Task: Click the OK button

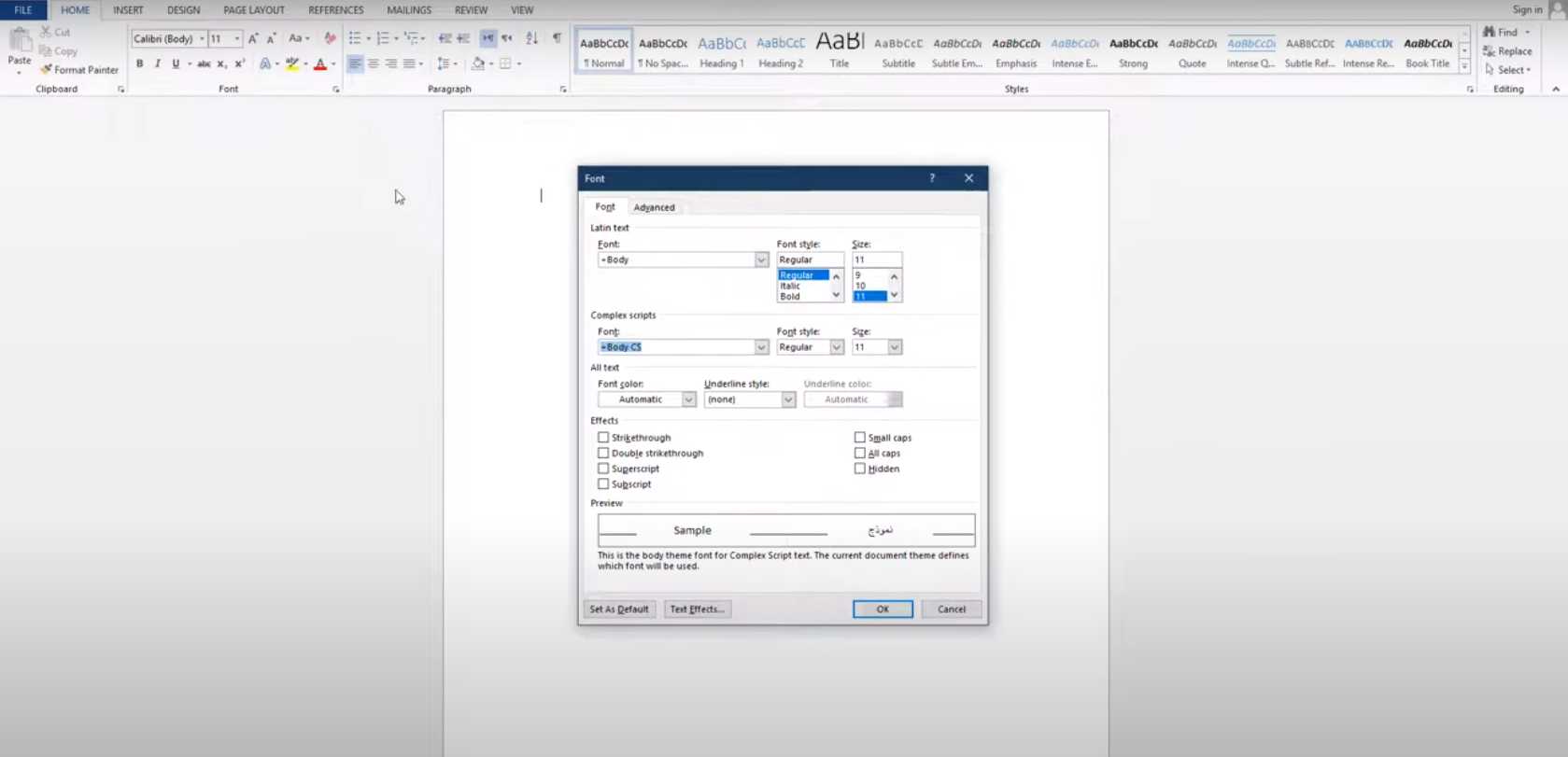Action: pos(883,610)
